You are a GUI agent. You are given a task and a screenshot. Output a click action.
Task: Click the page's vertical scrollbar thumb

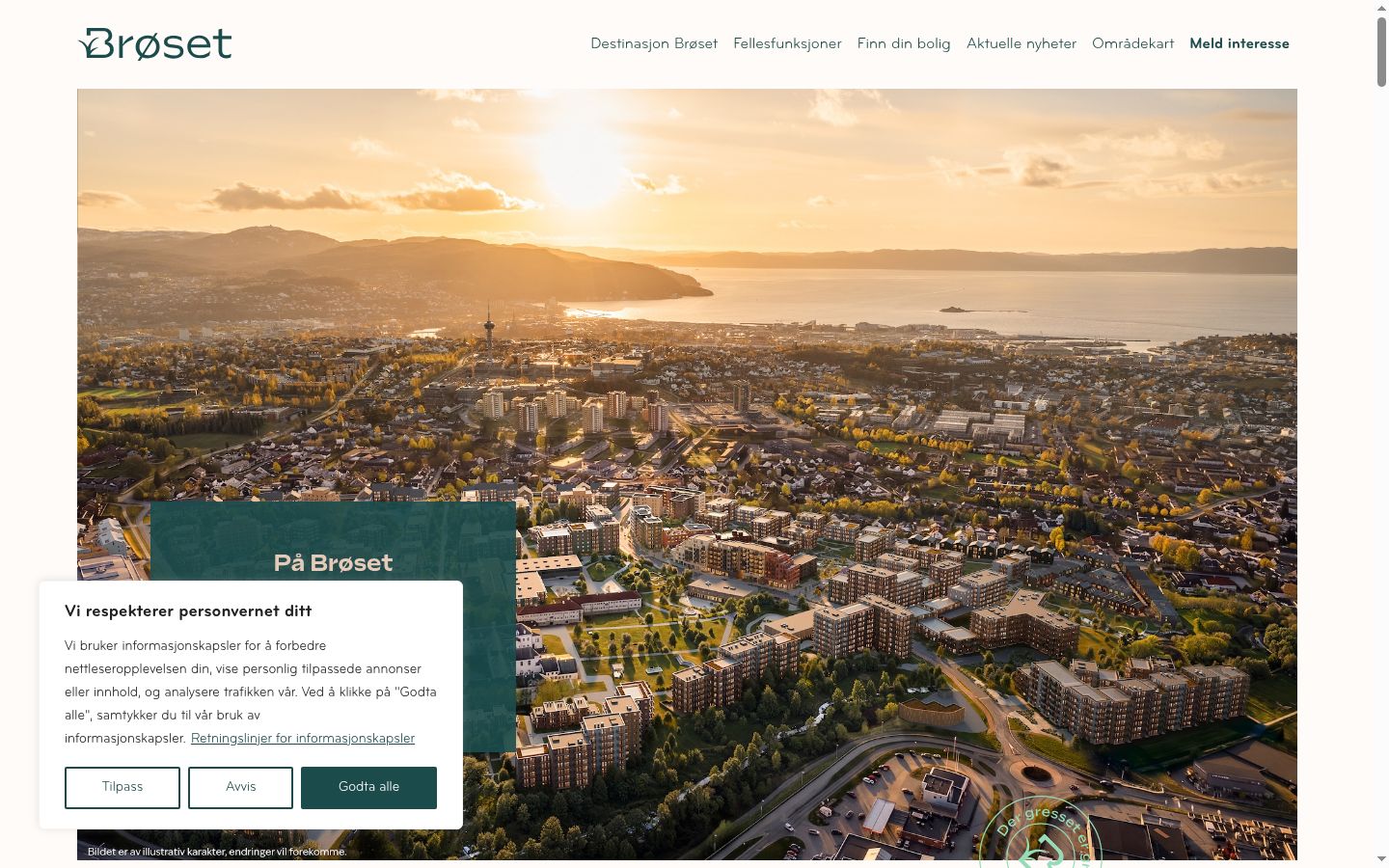pyautogui.click(x=1381, y=52)
